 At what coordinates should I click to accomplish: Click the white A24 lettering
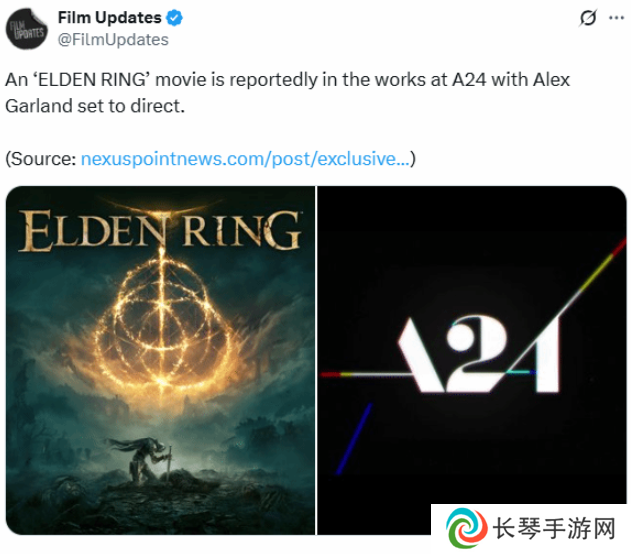click(x=479, y=354)
